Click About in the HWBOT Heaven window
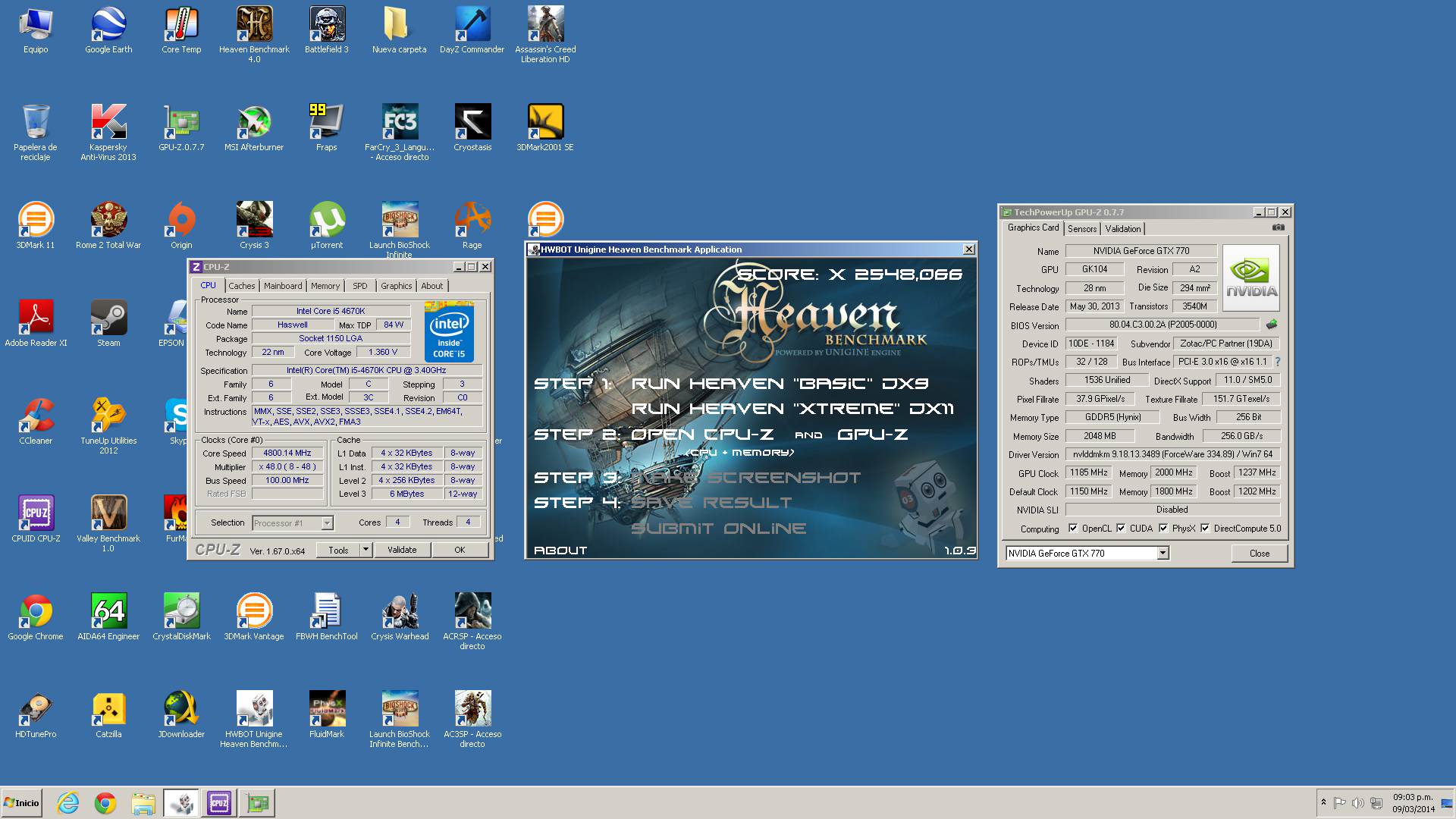 (560, 551)
